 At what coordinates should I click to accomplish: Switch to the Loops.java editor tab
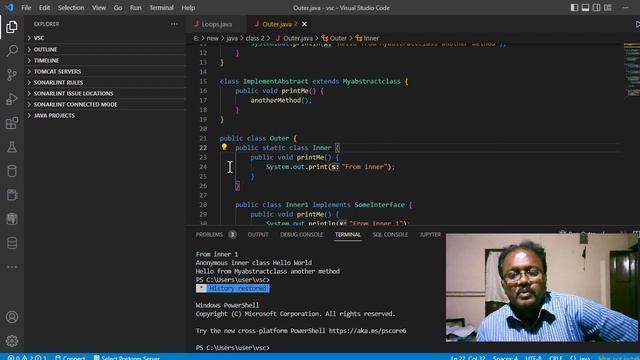click(x=216, y=24)
